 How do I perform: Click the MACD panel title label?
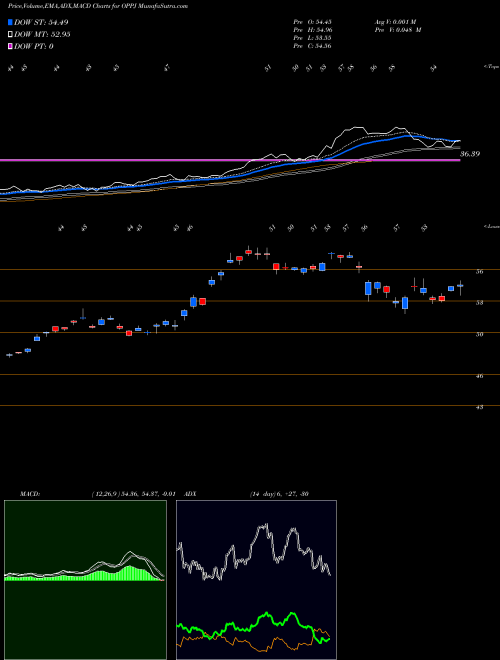[30, 494]
